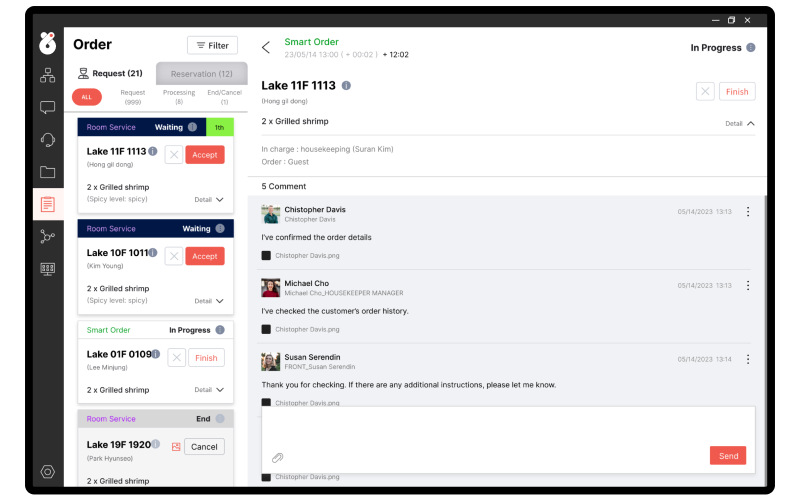Open the chat message sidebar icon

coord(47,107)
